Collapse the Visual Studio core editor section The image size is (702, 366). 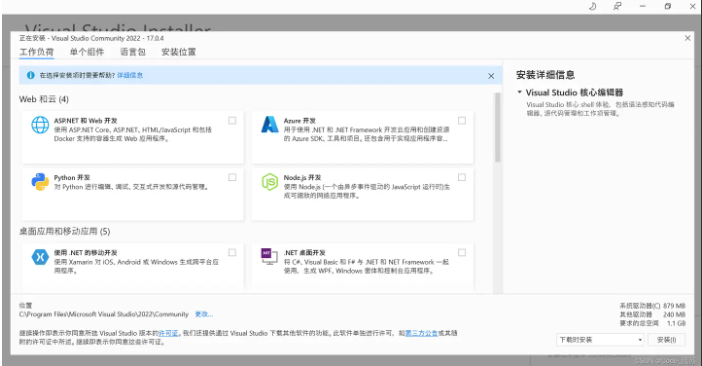[519, 92]
